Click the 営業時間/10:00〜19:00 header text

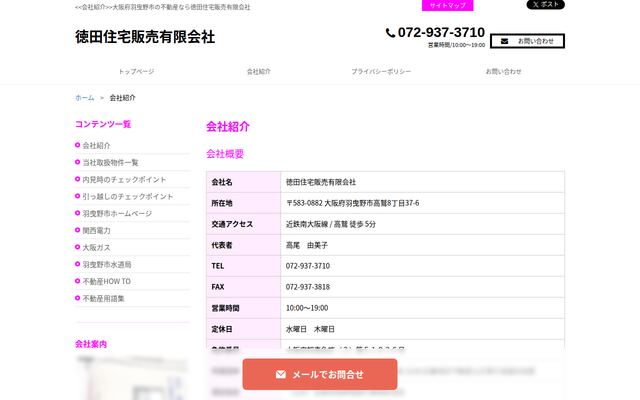click(456, 45)
